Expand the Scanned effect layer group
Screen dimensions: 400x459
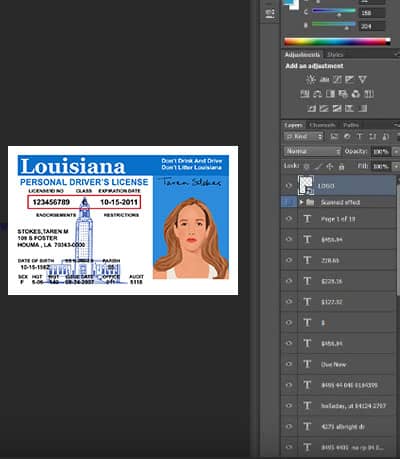pyautogui.click(x=301, y=202)
